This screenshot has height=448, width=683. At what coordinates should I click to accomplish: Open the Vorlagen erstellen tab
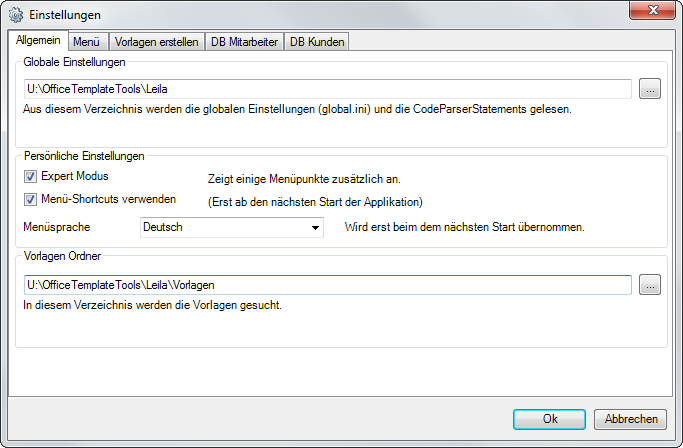coord(157,41)
